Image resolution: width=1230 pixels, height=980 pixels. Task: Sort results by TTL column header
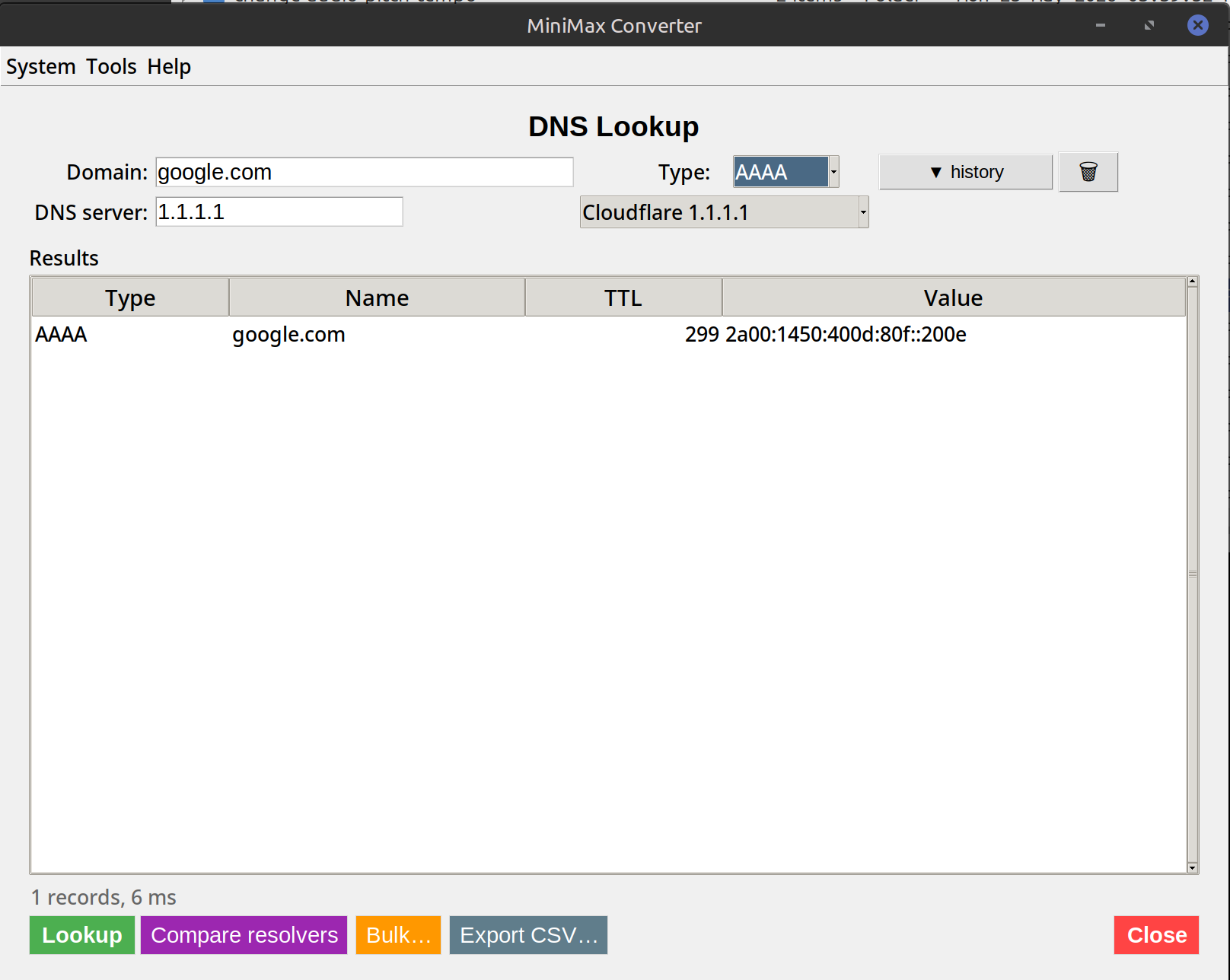tap(623, 297)
